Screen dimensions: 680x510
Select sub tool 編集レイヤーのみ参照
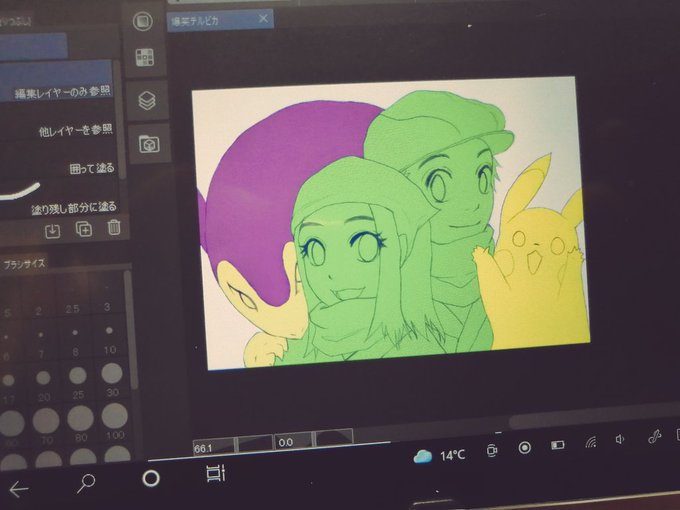pyautogui.click(x=56, y=82)
